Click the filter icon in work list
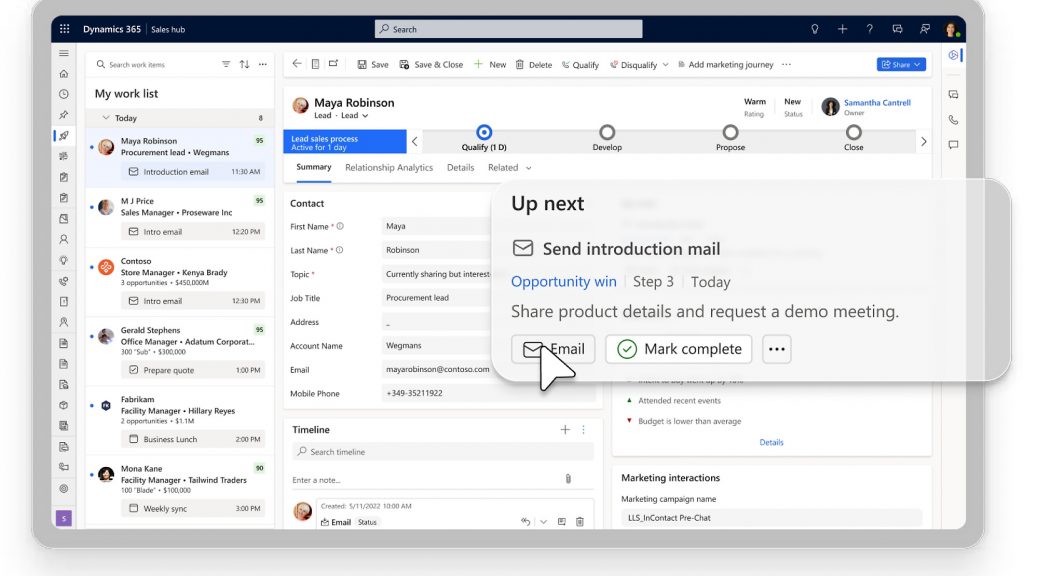 [x=226, y=64]
